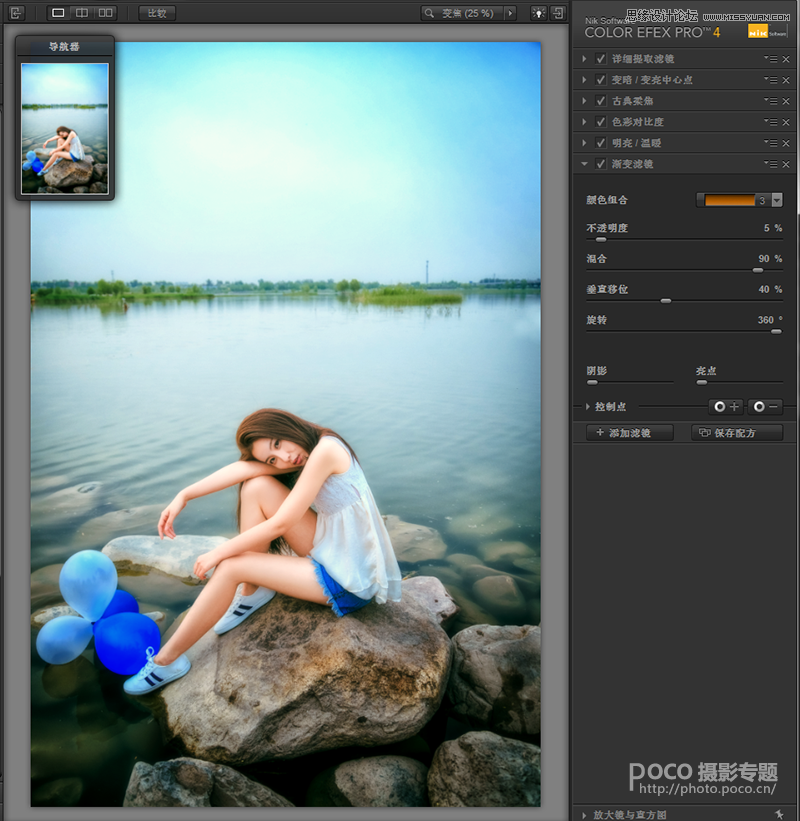This screenshot has width=800, height=821.
Task: Open the zoom percentage dropdown
Action: [x=510, y=13]
